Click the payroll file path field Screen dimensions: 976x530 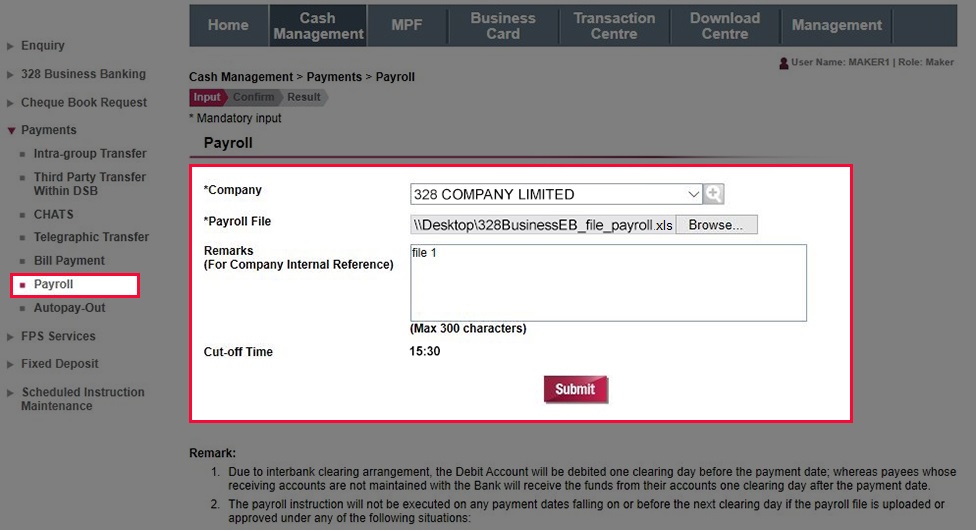[543, 225]
